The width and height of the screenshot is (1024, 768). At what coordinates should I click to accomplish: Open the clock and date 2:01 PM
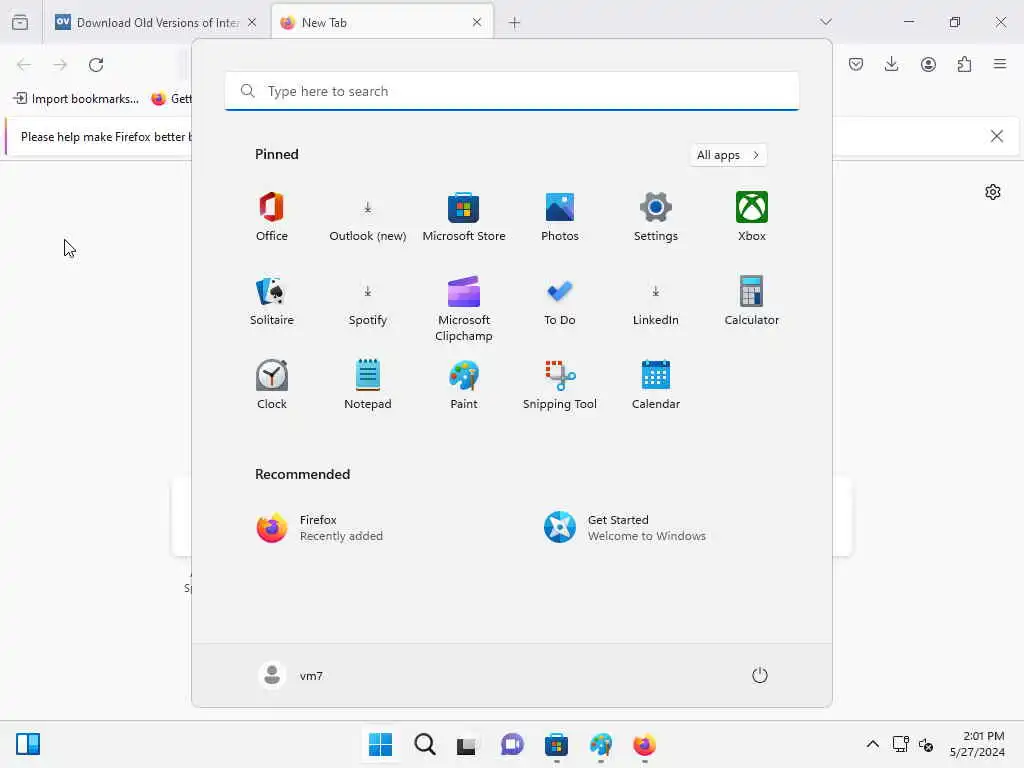977,744
